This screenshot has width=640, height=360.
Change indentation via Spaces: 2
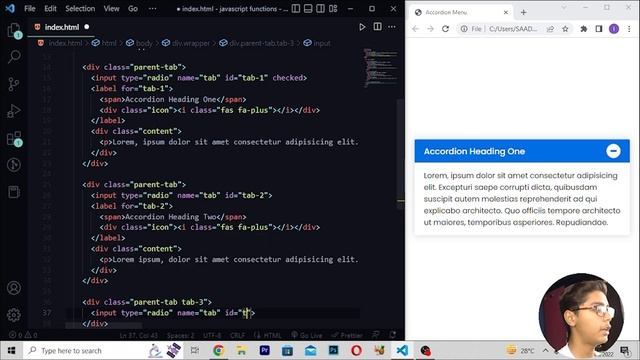180,335
